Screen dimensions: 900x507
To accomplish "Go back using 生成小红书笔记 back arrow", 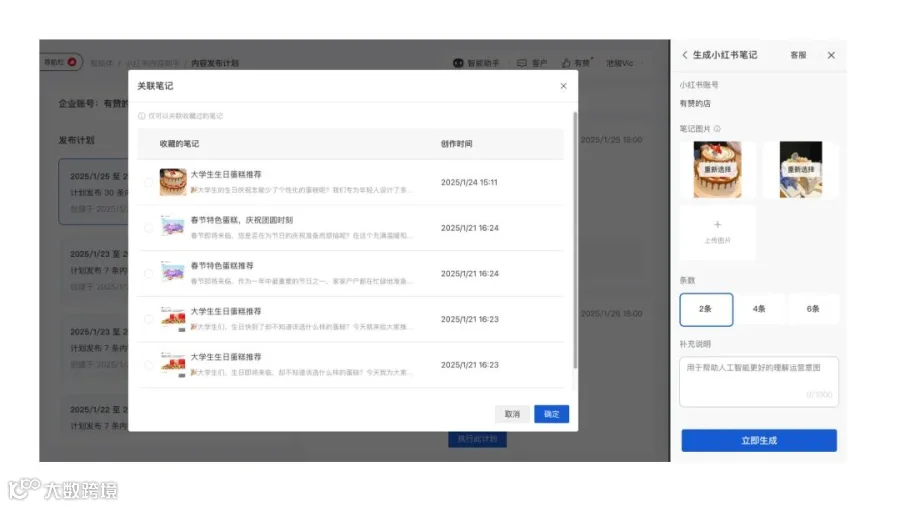I will click(684, 55).
